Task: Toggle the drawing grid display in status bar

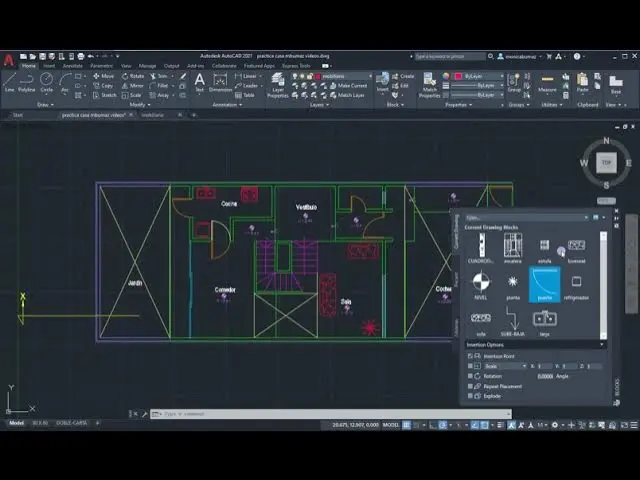Action: click(x=407, y=425)
